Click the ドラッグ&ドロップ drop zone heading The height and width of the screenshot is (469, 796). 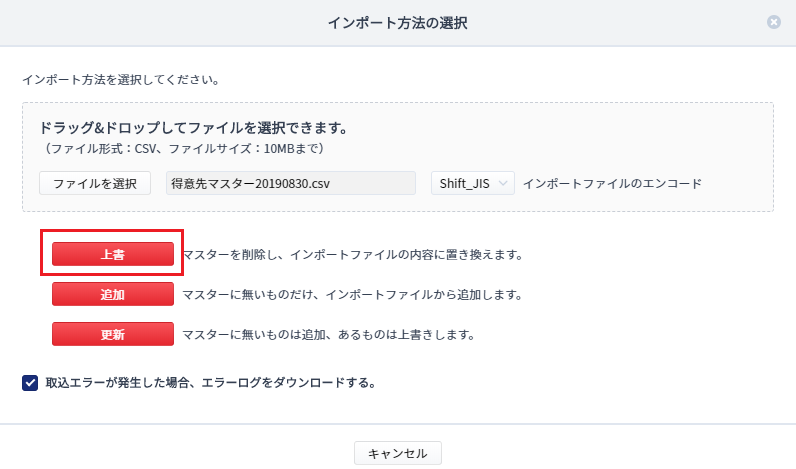(193, 128)
